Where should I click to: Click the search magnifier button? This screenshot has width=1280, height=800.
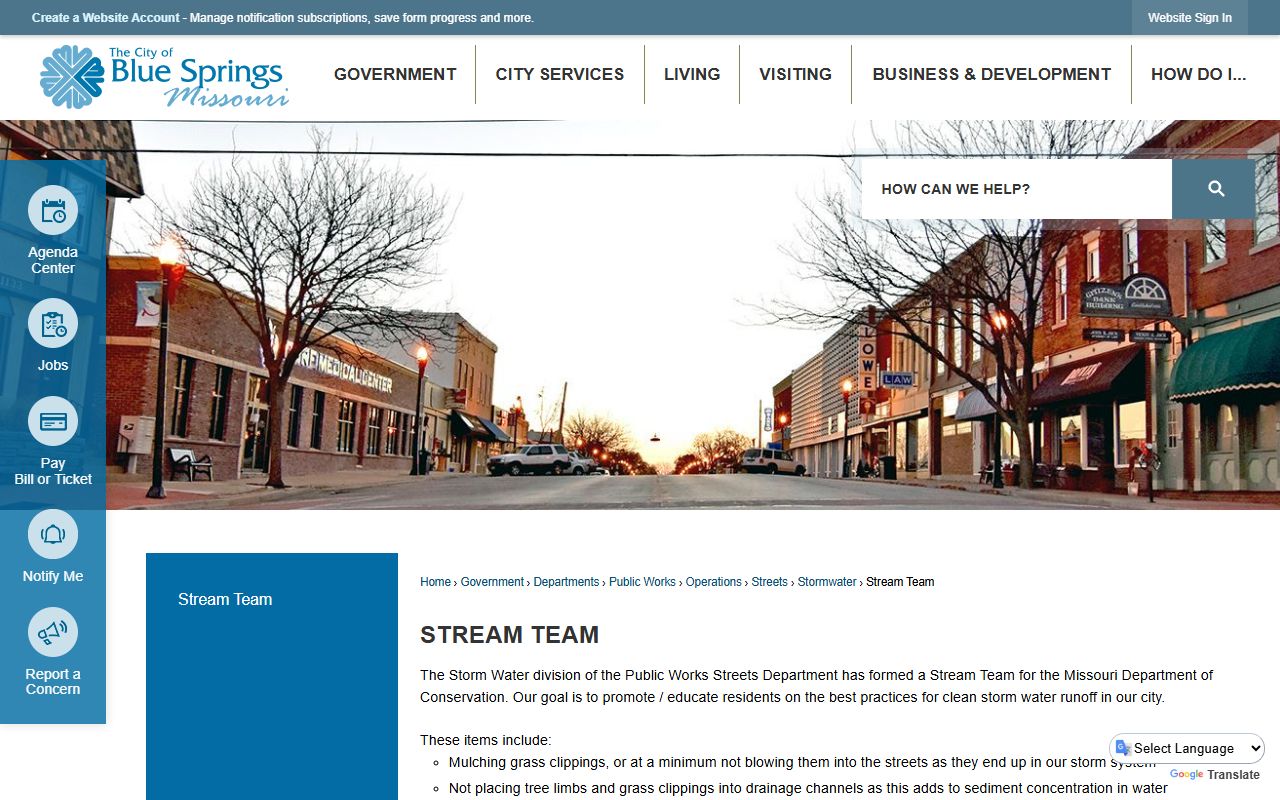tap(1215, 189)
